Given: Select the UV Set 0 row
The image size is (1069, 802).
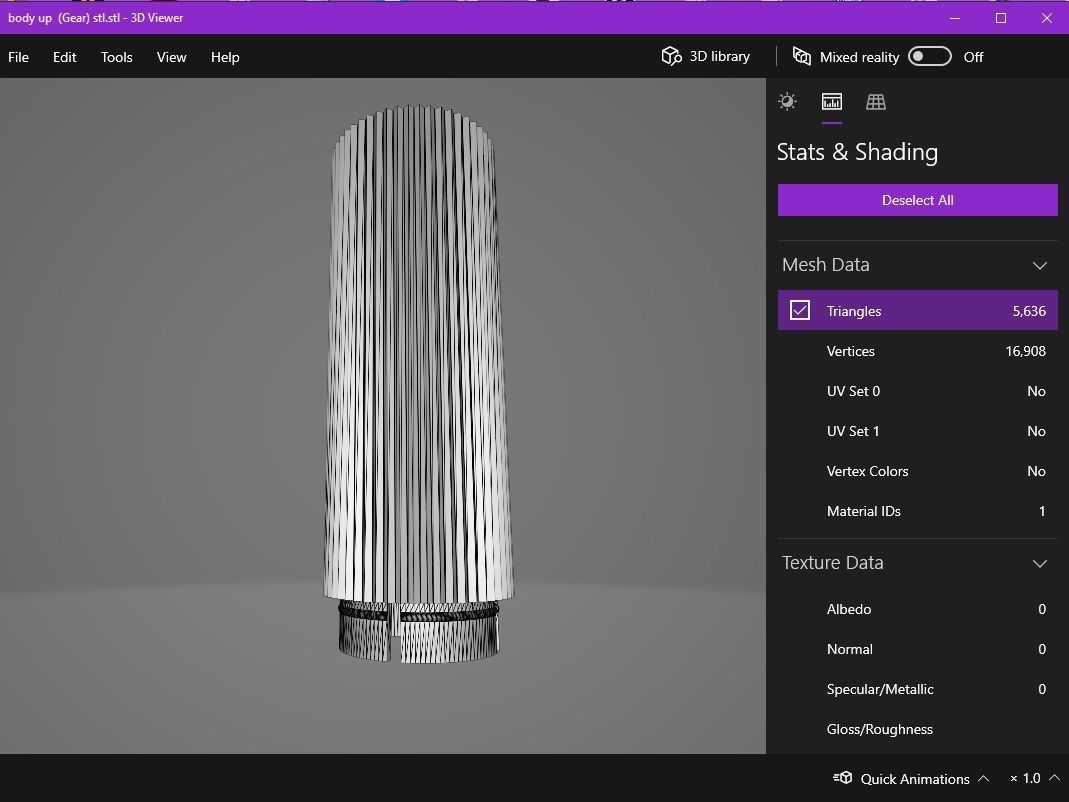Looking at the screenshot, I should coord(918,391).
